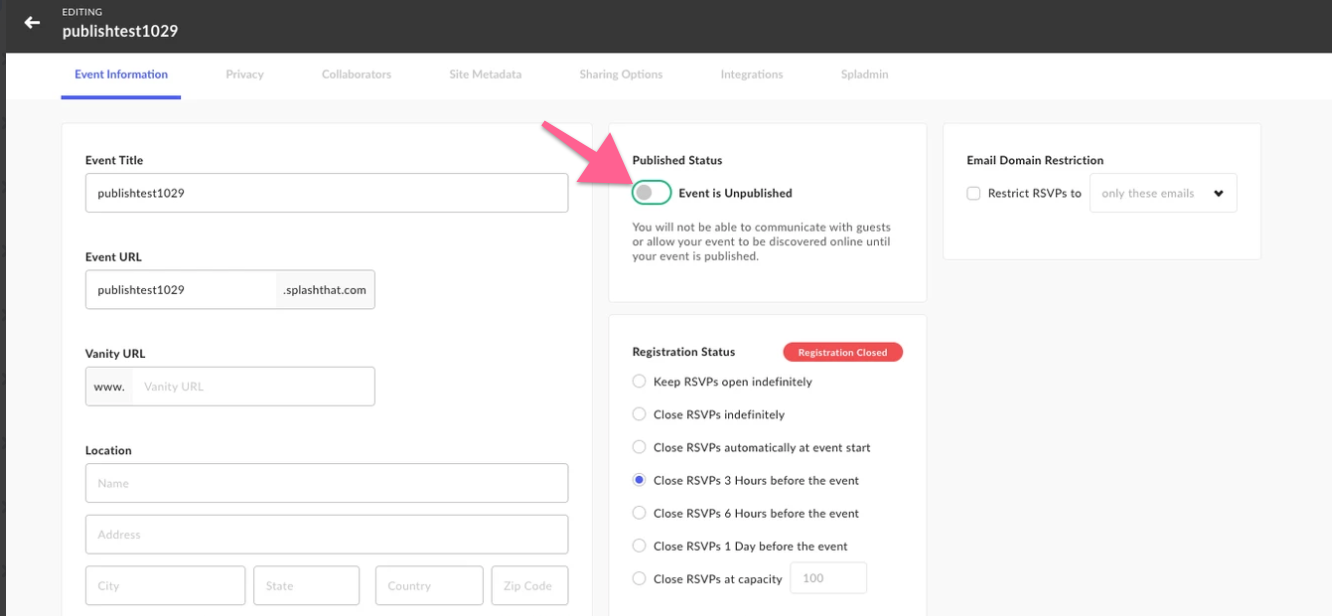This screenshot has width=1332, height=616.
Task: Pick Close RSVPs 6 Hours before event
Action: coord(639,513)
